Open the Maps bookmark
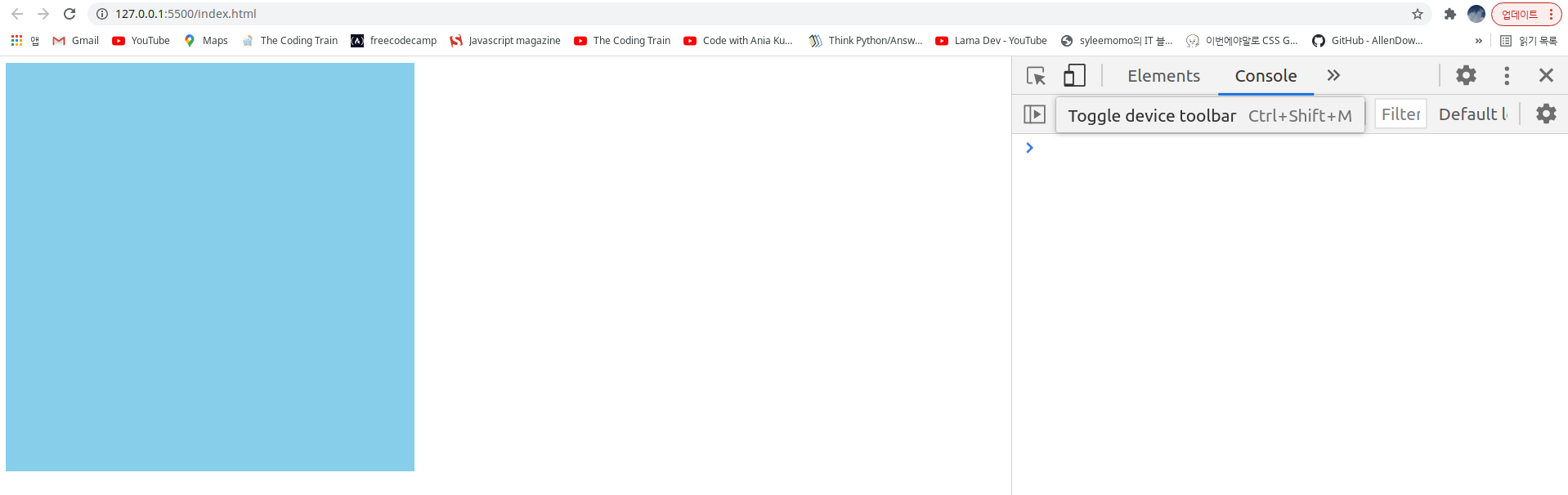This screenshot has height=495, width=1568. pos(206,40)
